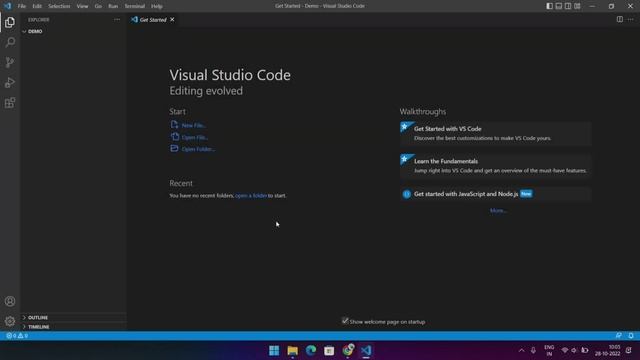The width and height of the screenshot is (640, 360).
Task: Open the Terminal menu
Action: 135,6
